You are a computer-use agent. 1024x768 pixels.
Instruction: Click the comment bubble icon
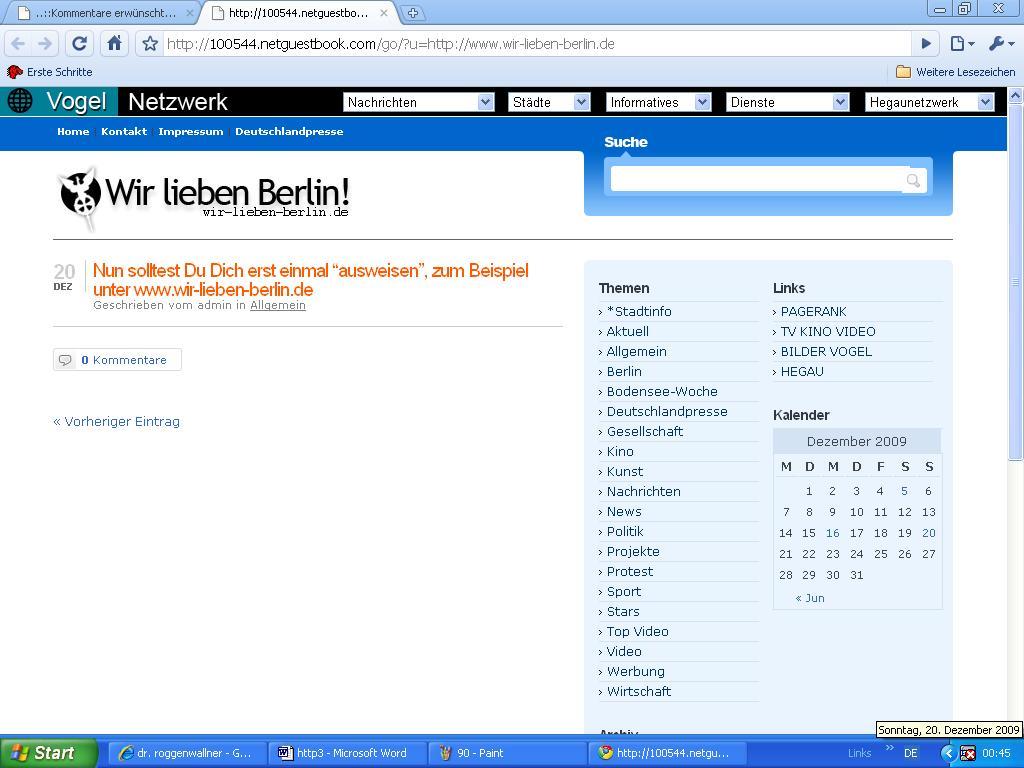tap(65, 360)
